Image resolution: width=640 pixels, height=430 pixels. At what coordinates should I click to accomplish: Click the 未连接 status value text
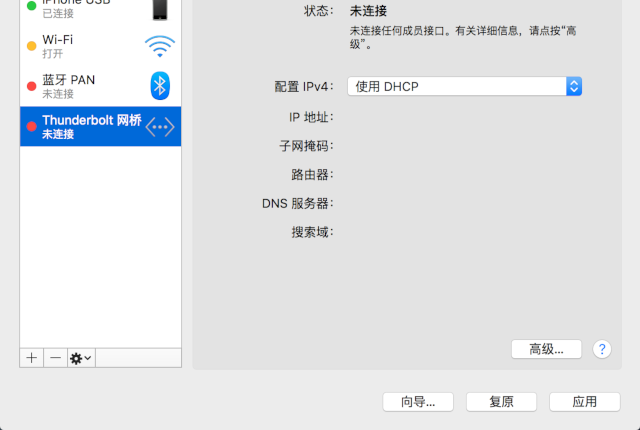click(x=368, y=11)
